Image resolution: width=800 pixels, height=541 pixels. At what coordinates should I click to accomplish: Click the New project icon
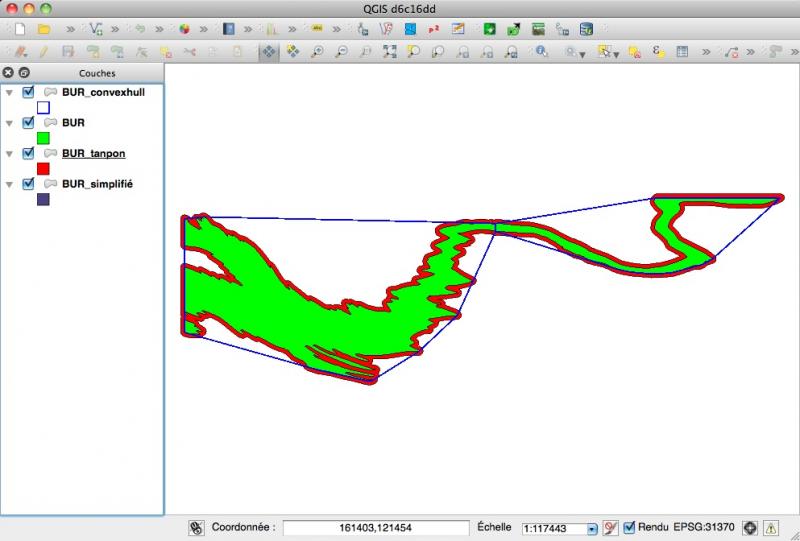click(18, 29)
